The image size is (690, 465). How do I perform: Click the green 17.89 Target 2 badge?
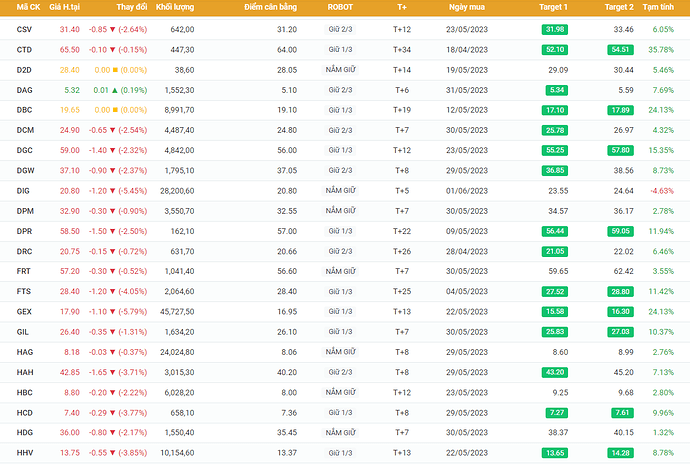click(x=620, y=110)
